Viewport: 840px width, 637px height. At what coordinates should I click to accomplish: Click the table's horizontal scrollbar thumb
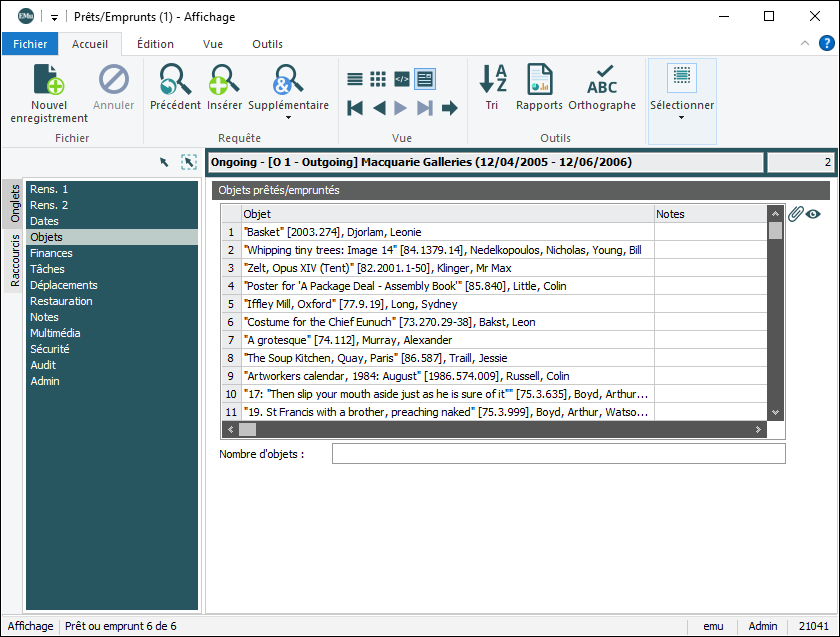(x=247, y=429)
